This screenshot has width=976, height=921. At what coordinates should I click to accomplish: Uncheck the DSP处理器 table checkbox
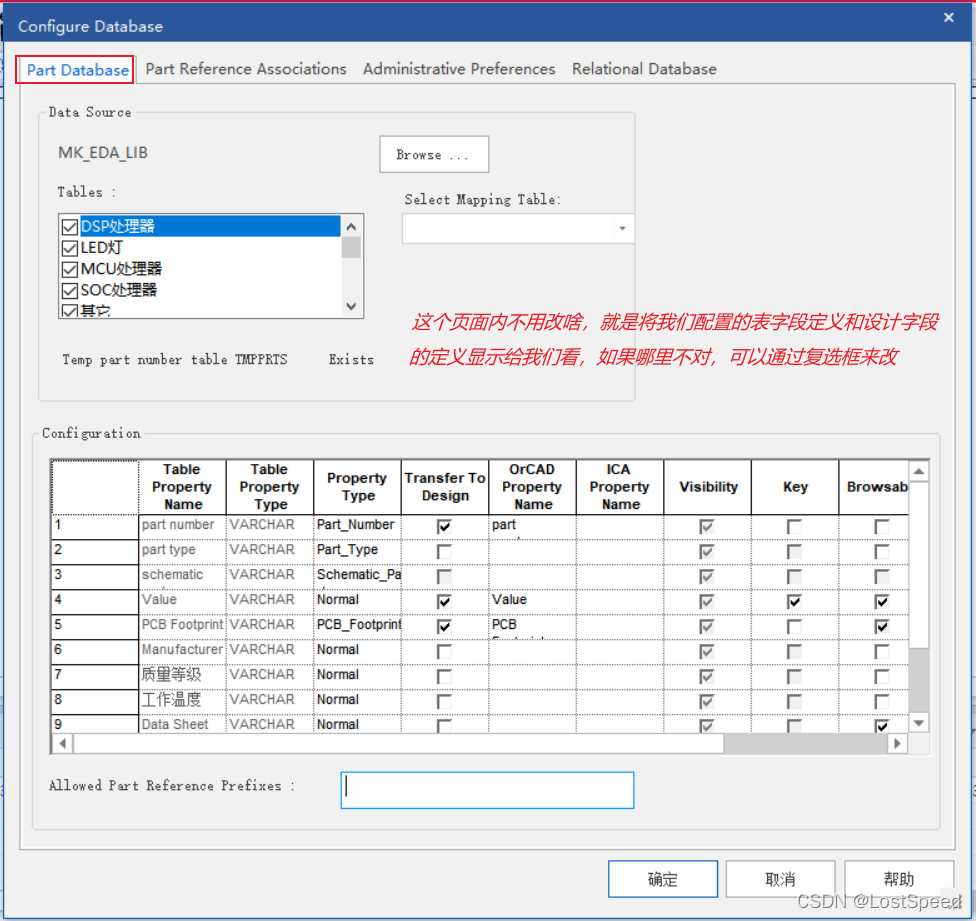(70, 227)
